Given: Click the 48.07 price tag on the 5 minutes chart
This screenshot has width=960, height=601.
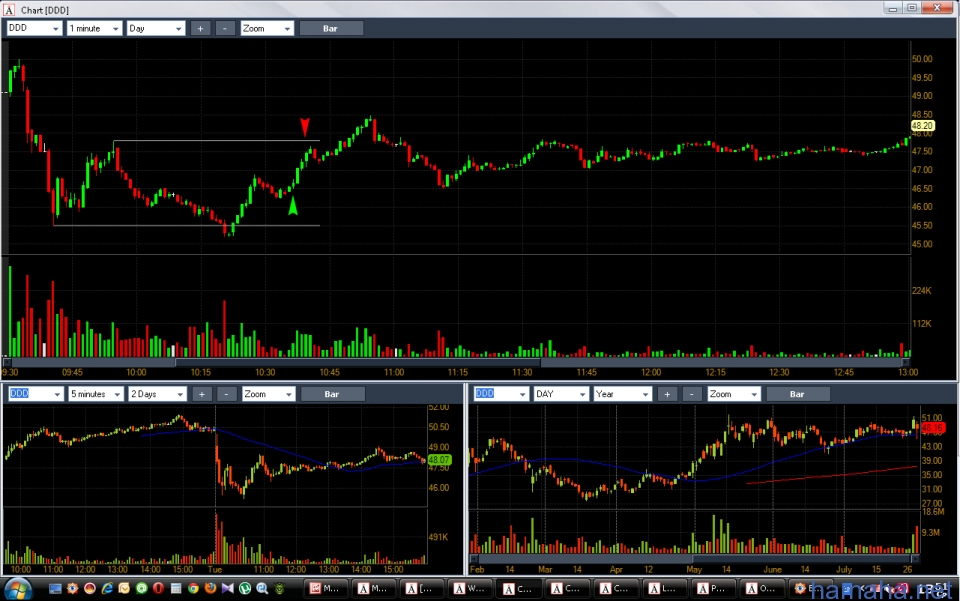Looking at the screenshot, I should tap(439, 460).
